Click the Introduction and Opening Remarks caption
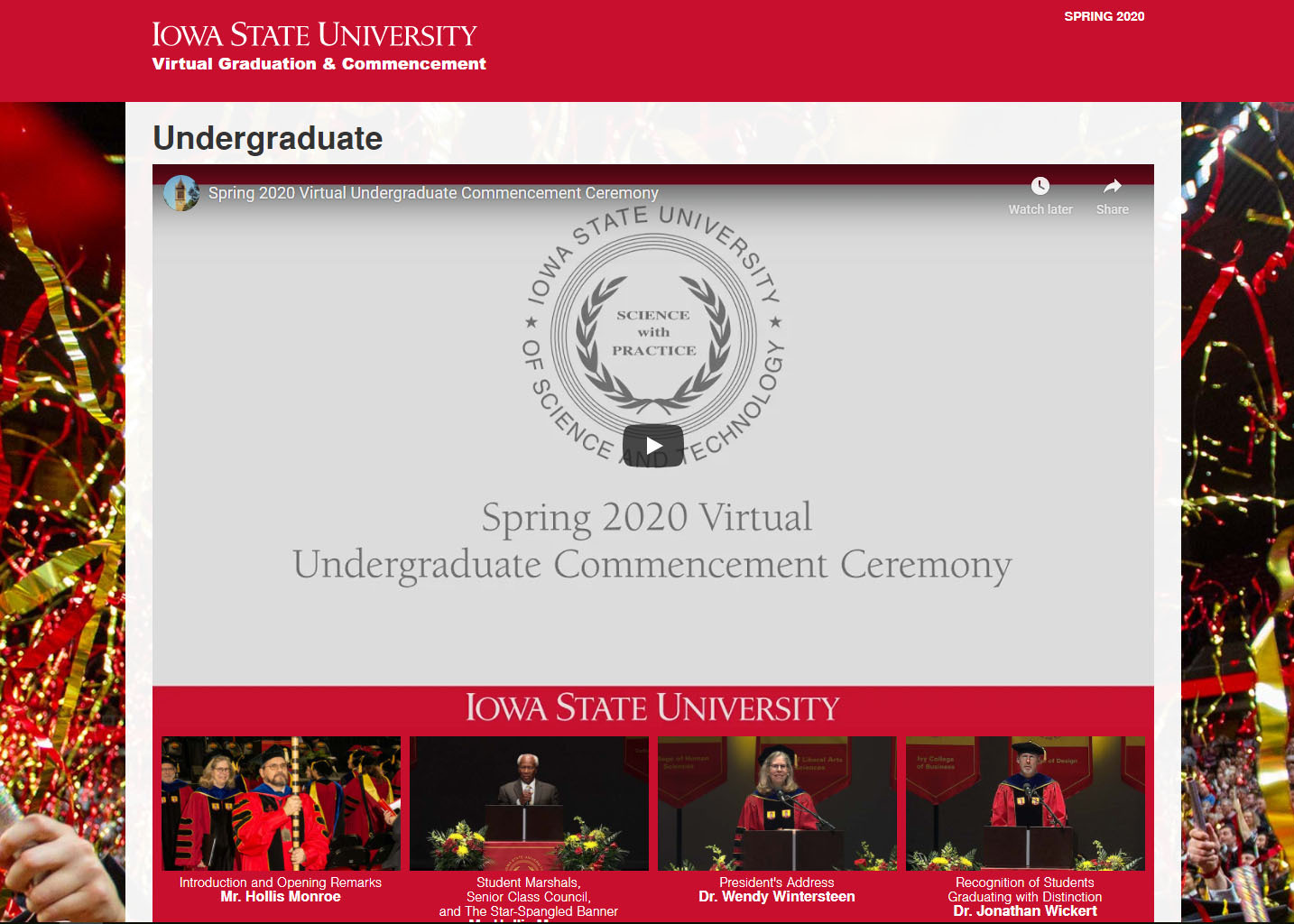Screen dimensions: 1294x924 280,882
